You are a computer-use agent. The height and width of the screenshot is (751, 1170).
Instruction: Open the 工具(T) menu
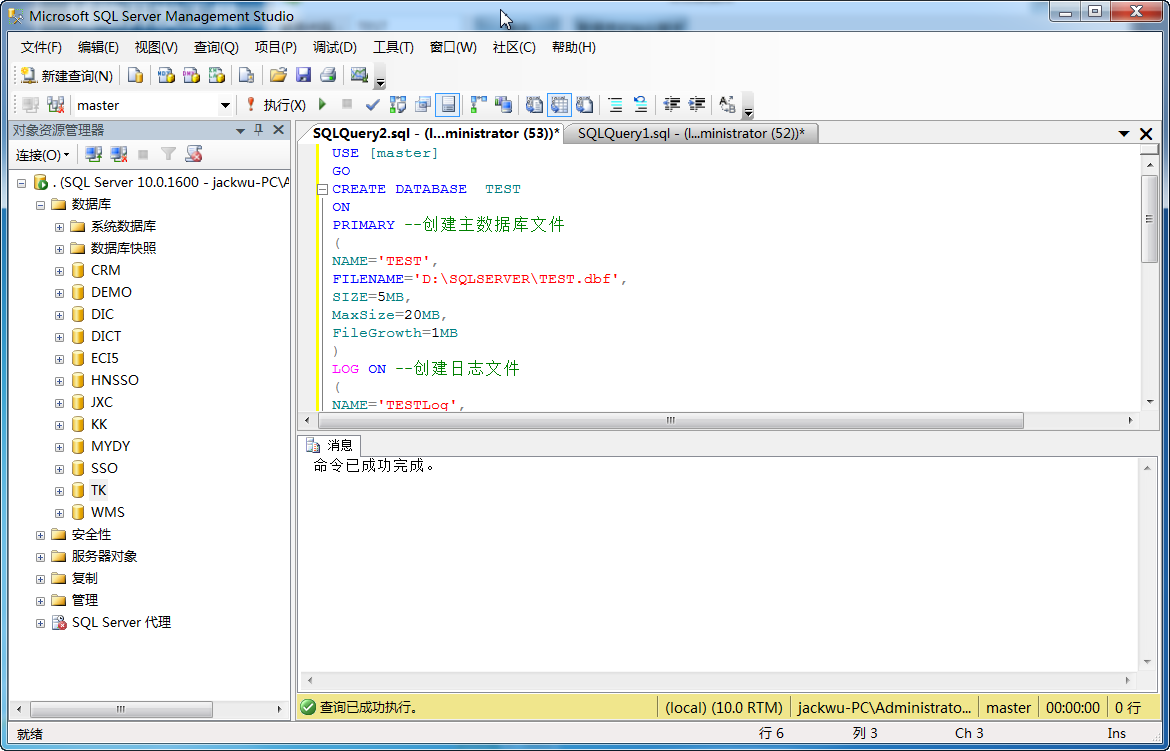tap(393, 47)
